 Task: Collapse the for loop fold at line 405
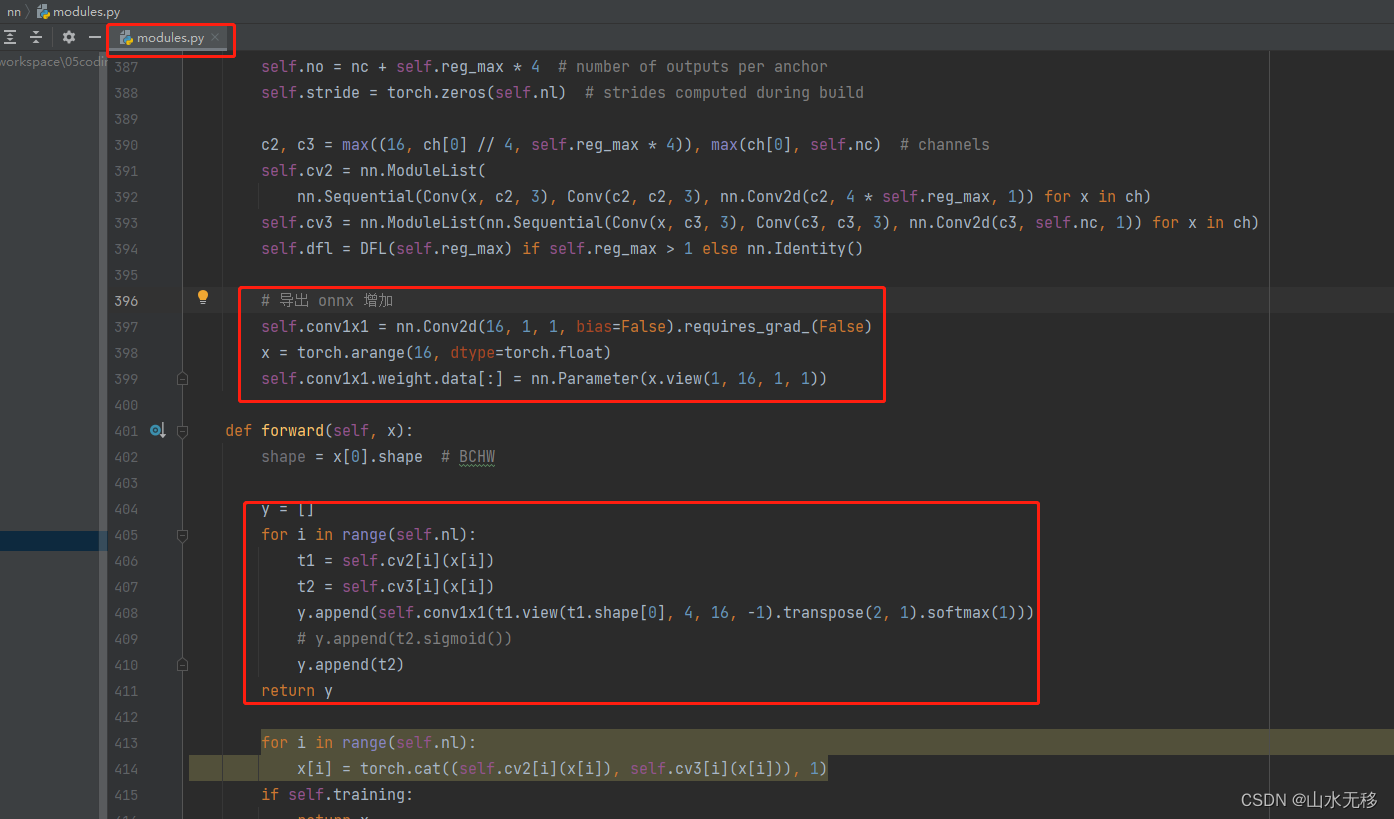[x=182, y=535]
